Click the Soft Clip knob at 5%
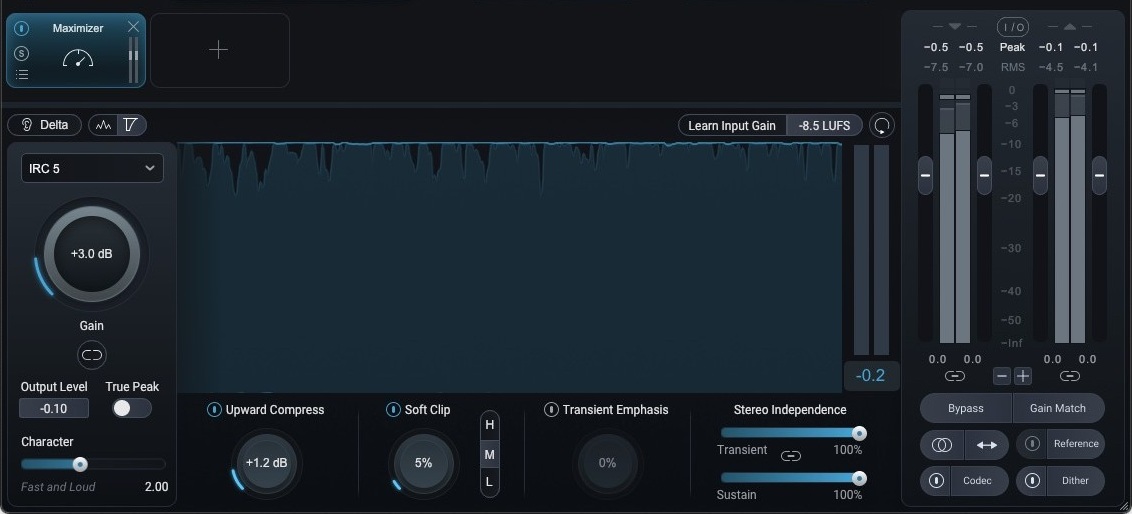This screenshot has width=1132, height=514. (x=423, y=463)
